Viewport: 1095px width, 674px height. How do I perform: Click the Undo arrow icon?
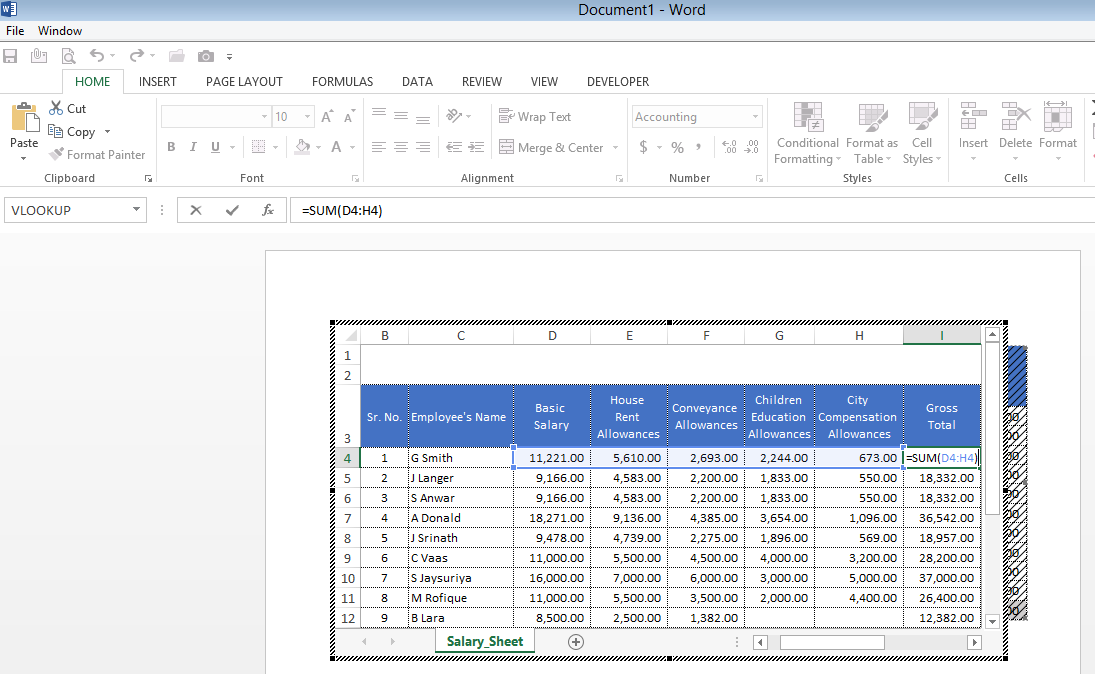[98, 56]
